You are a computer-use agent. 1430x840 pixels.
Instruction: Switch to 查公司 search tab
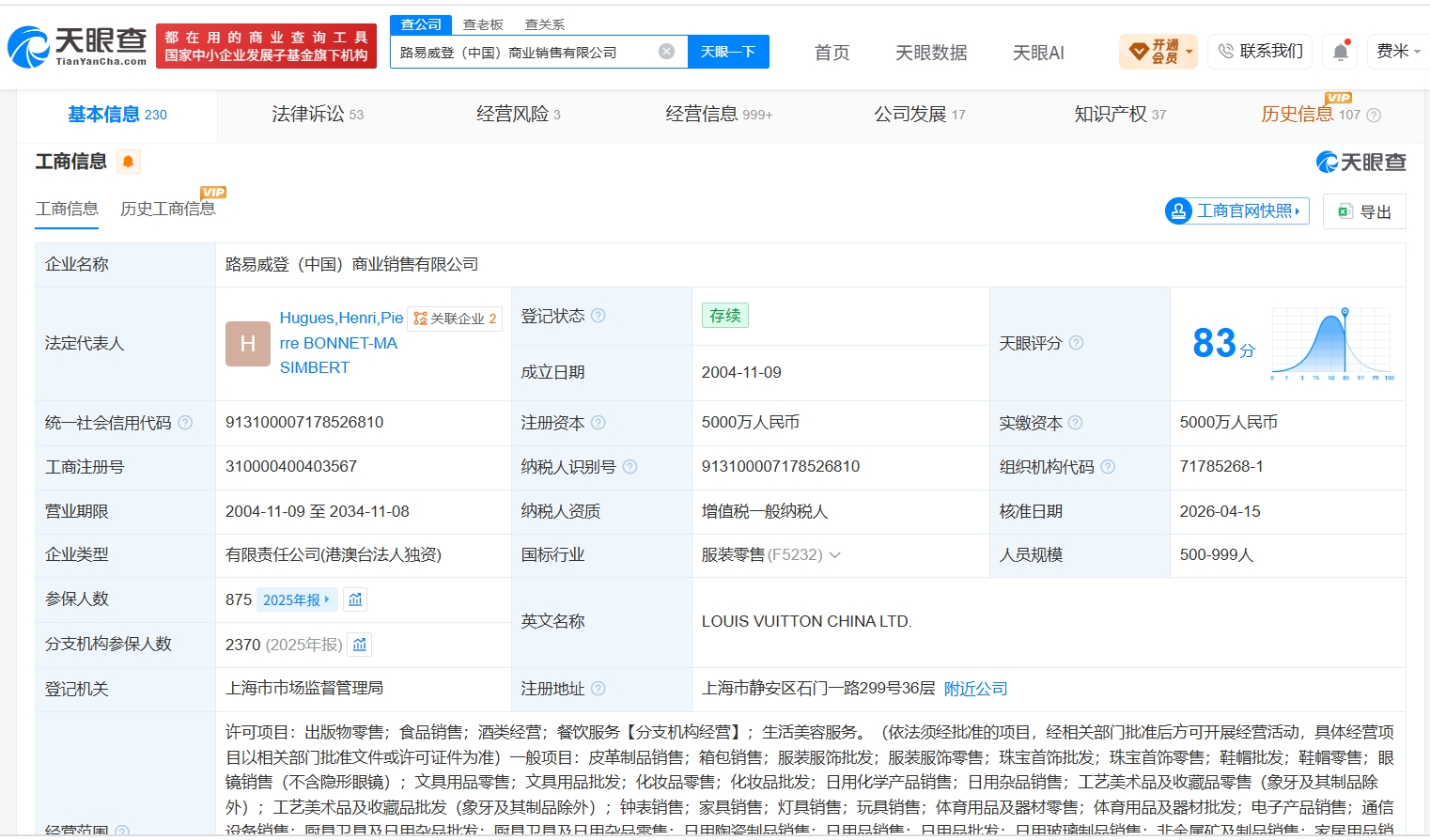pos(421,24)
